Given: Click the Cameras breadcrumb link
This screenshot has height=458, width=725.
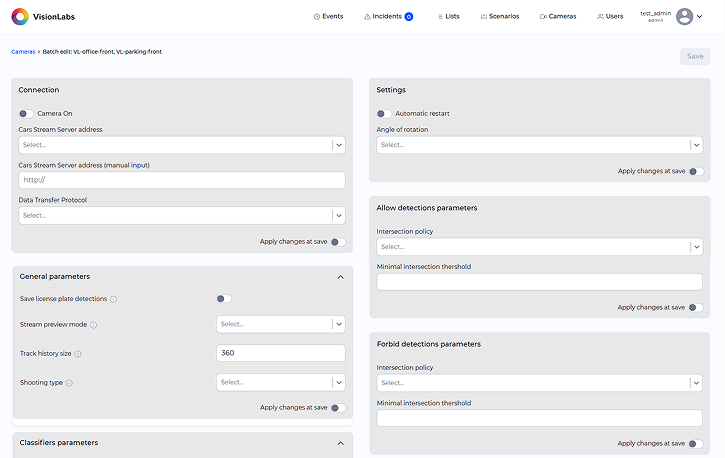Looking at the screenshot, I should click(x=23, y=51).
